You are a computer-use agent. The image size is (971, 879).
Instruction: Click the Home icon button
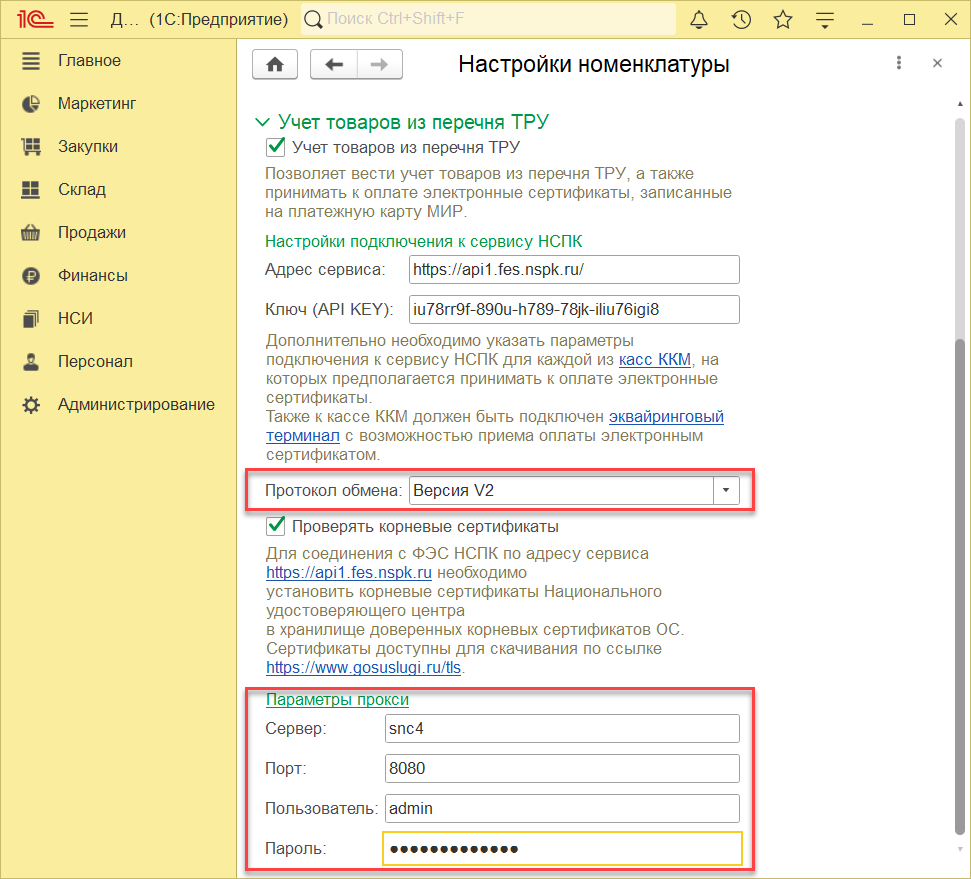pyautogui.click(x=275, y=64)
